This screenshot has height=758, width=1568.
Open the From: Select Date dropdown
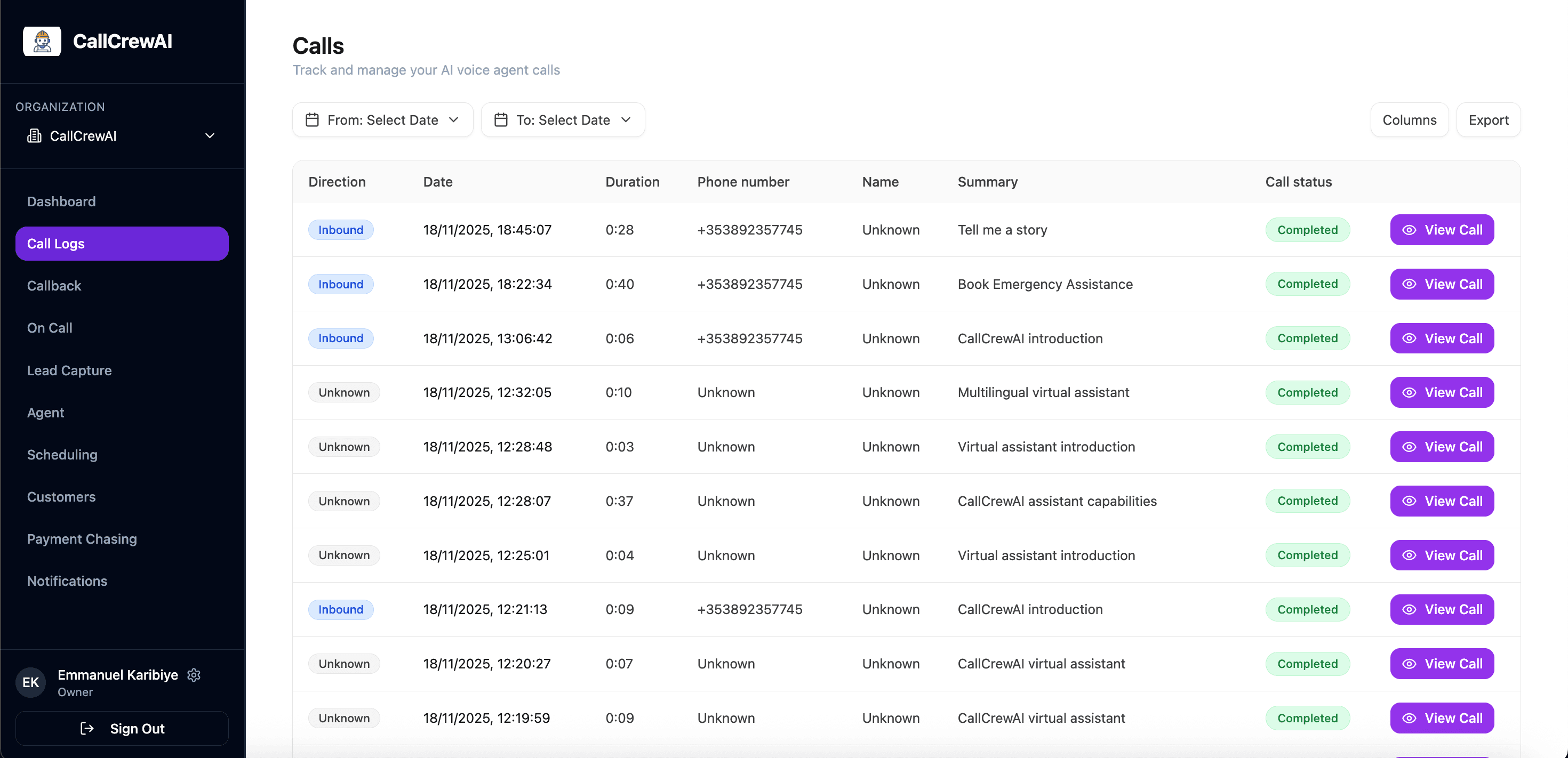tap(382, 119)
